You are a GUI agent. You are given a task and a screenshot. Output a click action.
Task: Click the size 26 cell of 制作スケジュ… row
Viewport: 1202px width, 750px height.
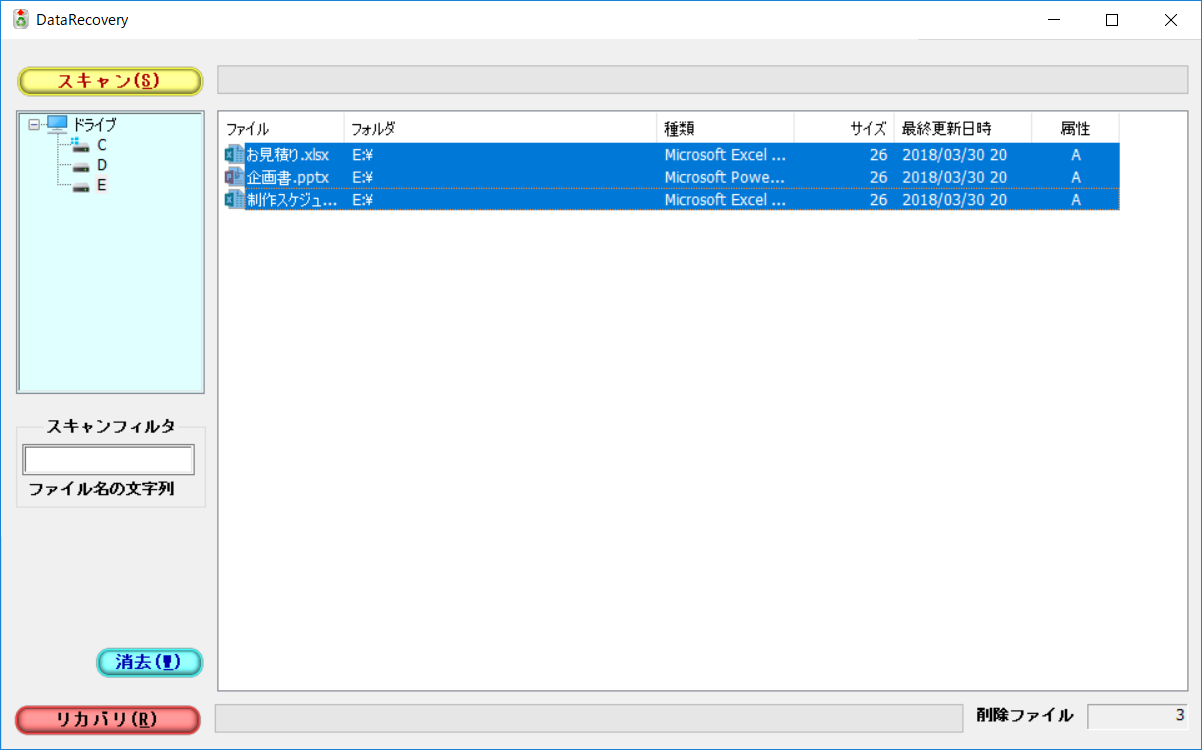pos(878,200)
